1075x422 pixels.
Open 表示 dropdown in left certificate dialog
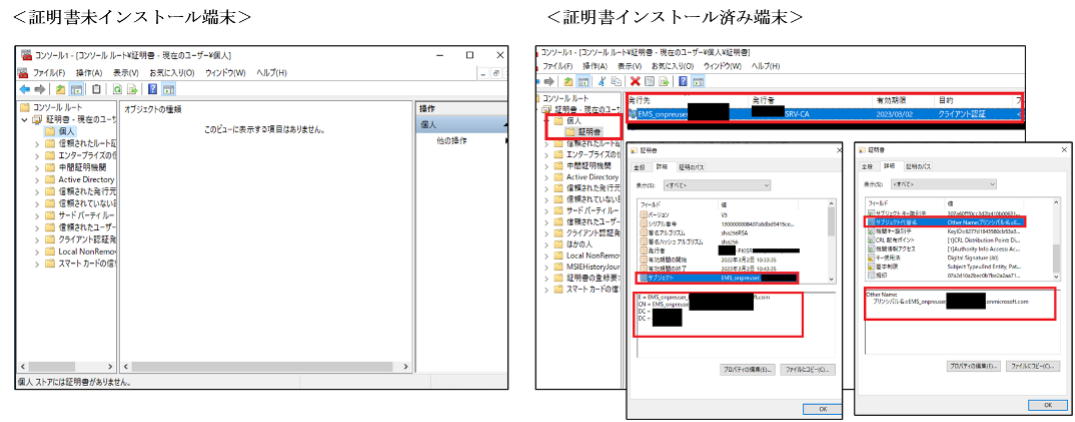[x=715, y=185]
